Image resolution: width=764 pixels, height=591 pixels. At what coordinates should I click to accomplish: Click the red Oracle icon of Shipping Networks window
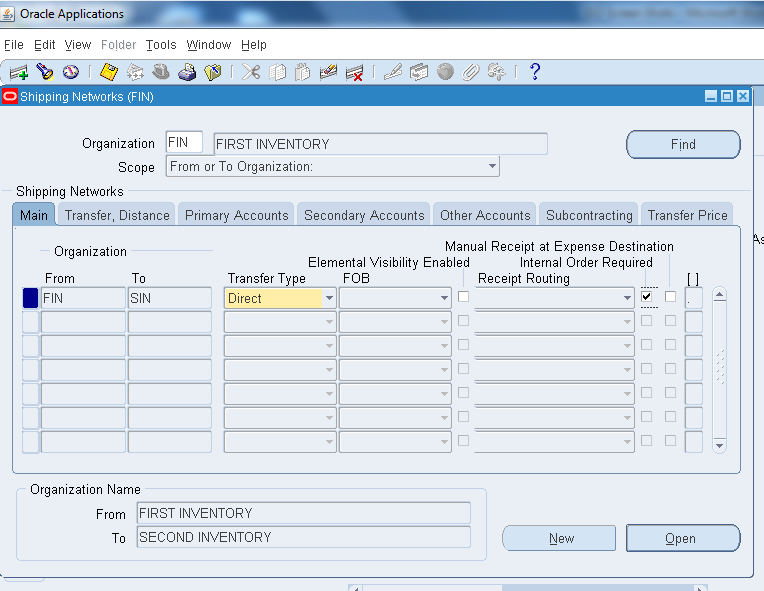pyautogui.click(x=10, y=96)
